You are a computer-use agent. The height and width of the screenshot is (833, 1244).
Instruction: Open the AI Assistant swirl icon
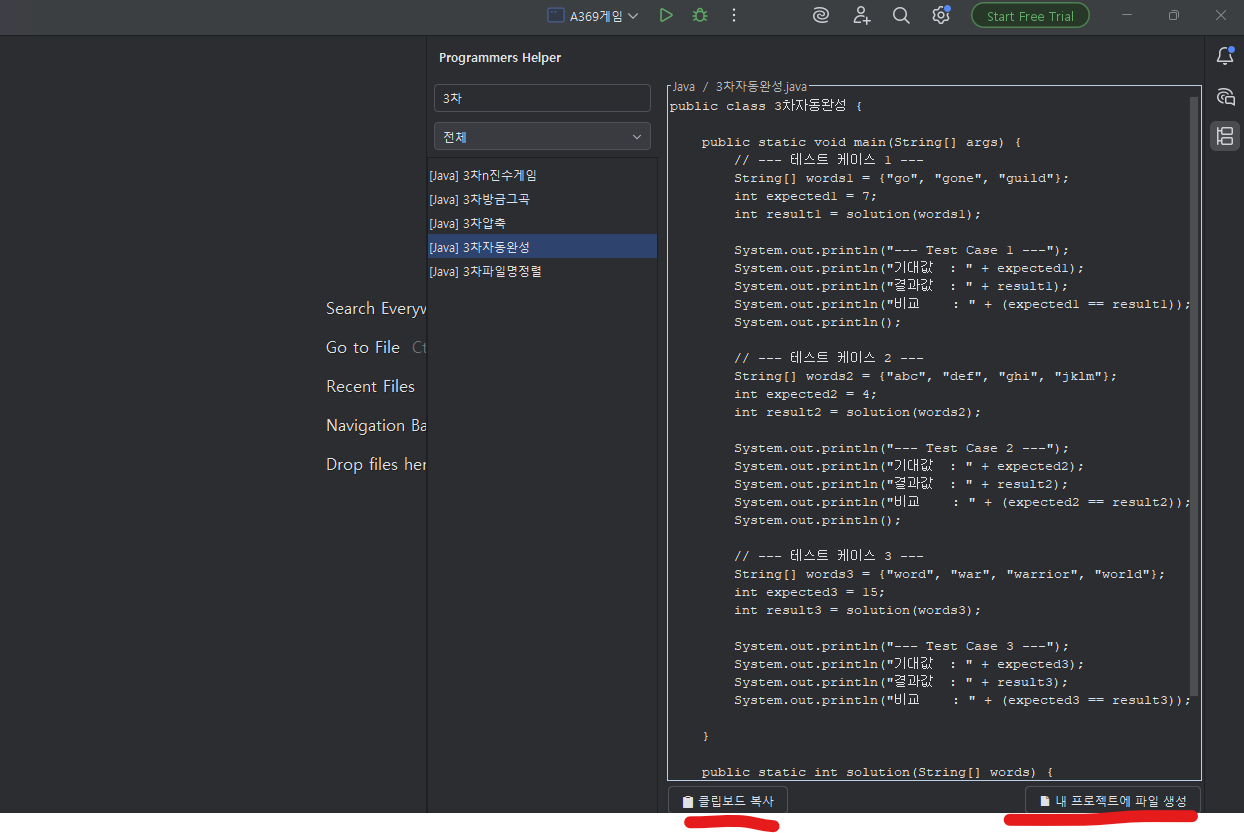tap(820, 16)
